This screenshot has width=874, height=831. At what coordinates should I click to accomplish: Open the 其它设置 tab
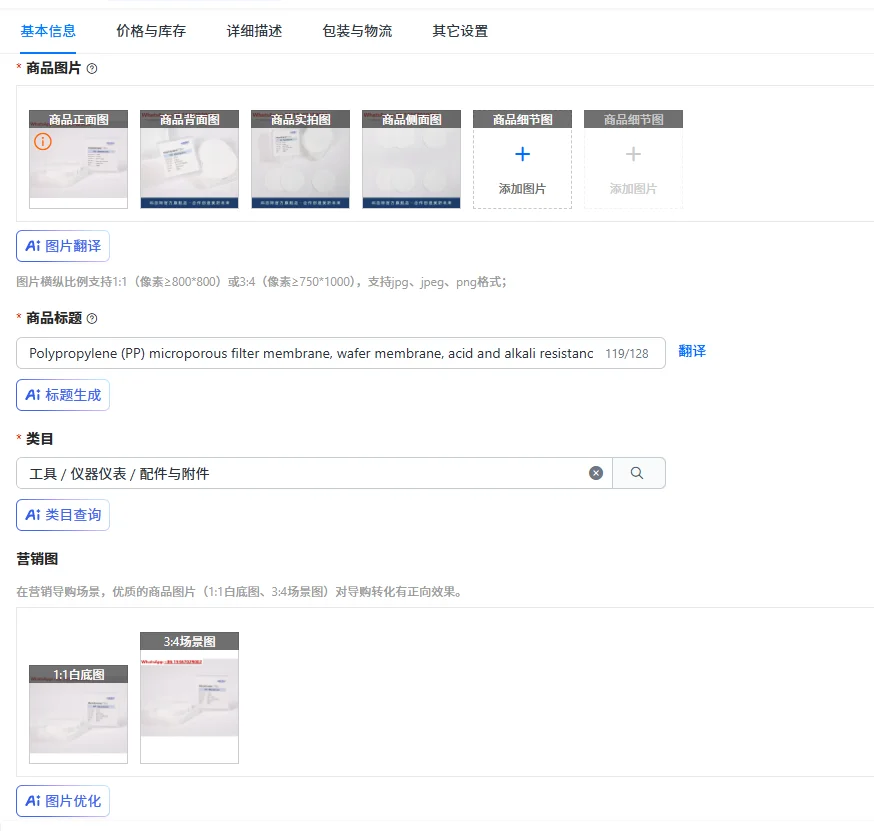(x=460, y=31)
